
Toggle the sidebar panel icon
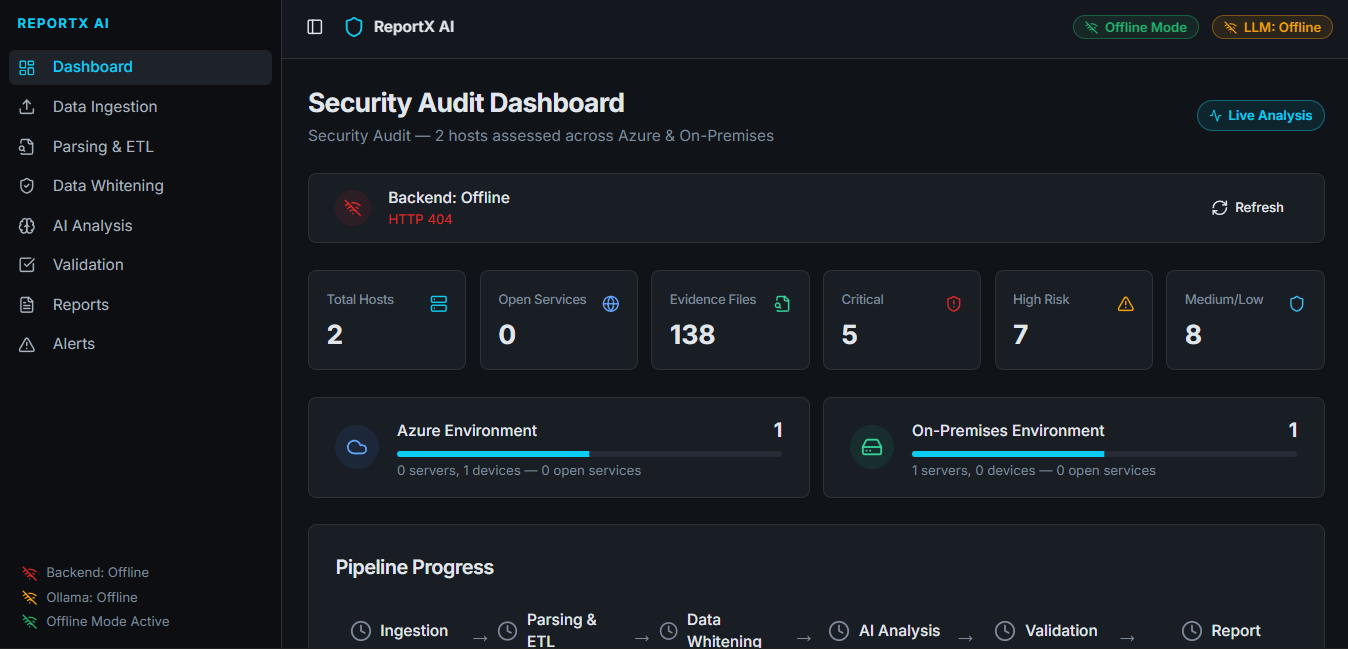click(315, 27)
